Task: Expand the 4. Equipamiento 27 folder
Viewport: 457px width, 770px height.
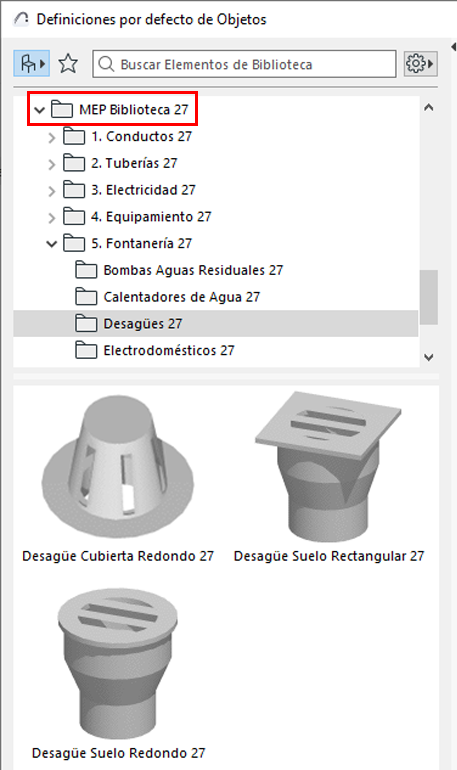Action: 52,218
